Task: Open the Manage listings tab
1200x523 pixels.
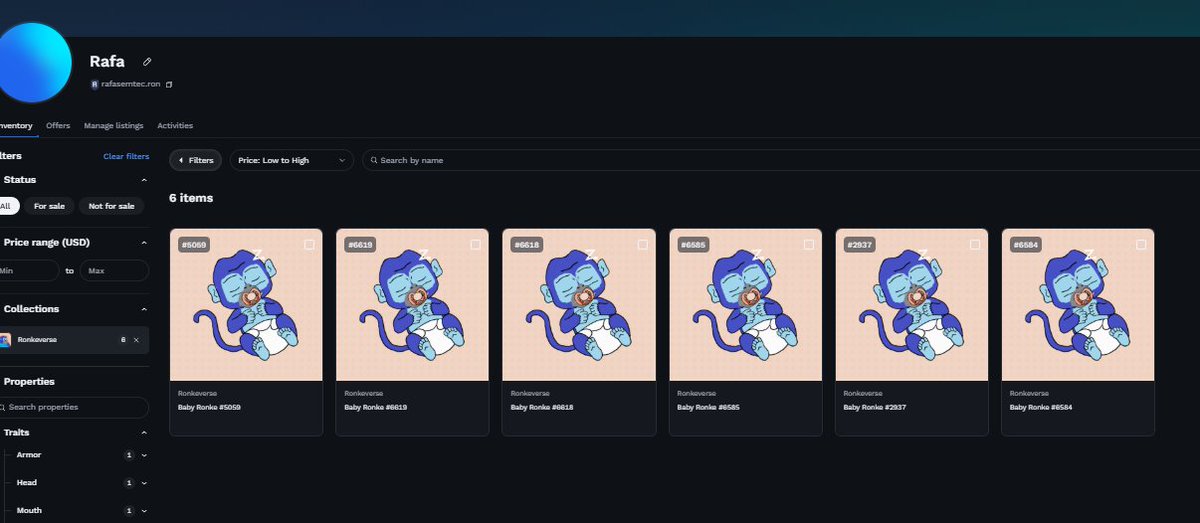Action: pos(114,126)
